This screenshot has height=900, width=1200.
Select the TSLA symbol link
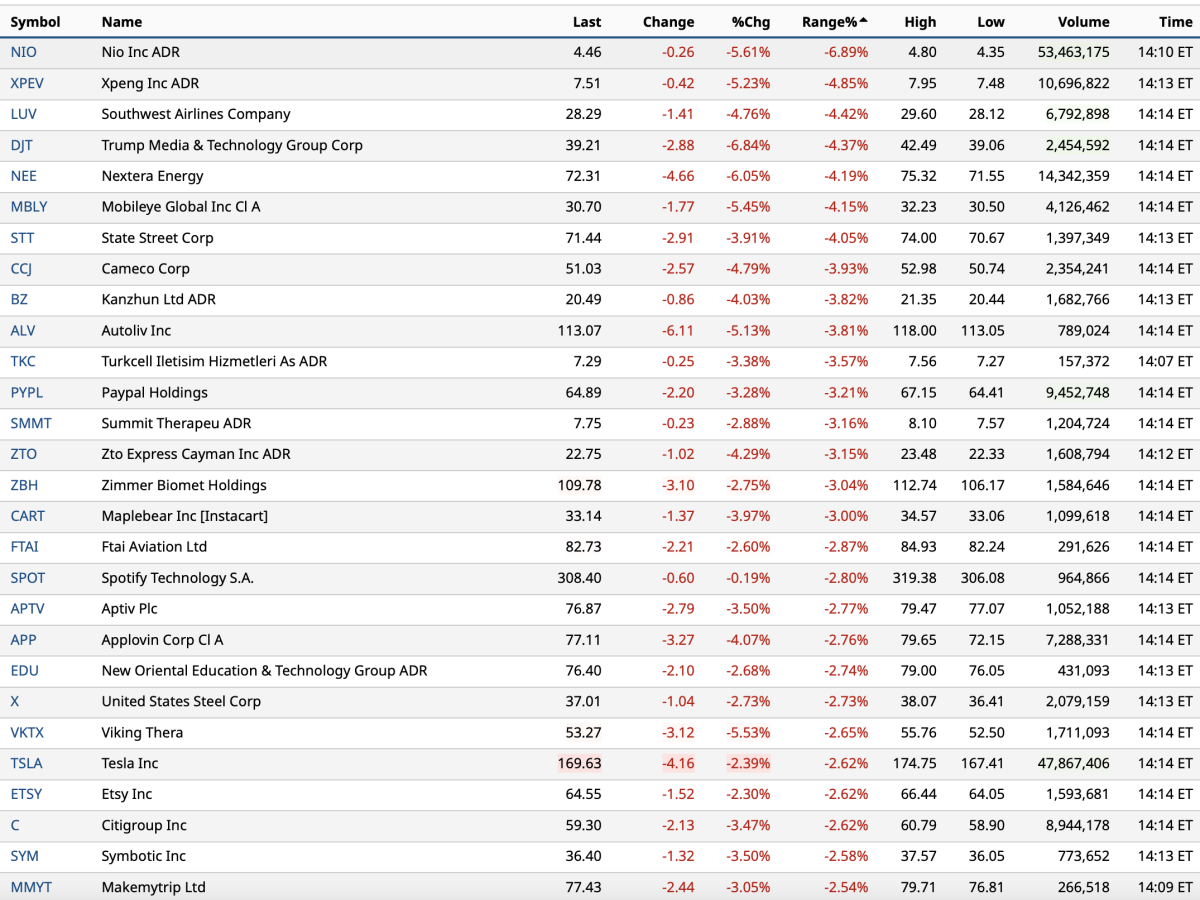click(26, 763)
